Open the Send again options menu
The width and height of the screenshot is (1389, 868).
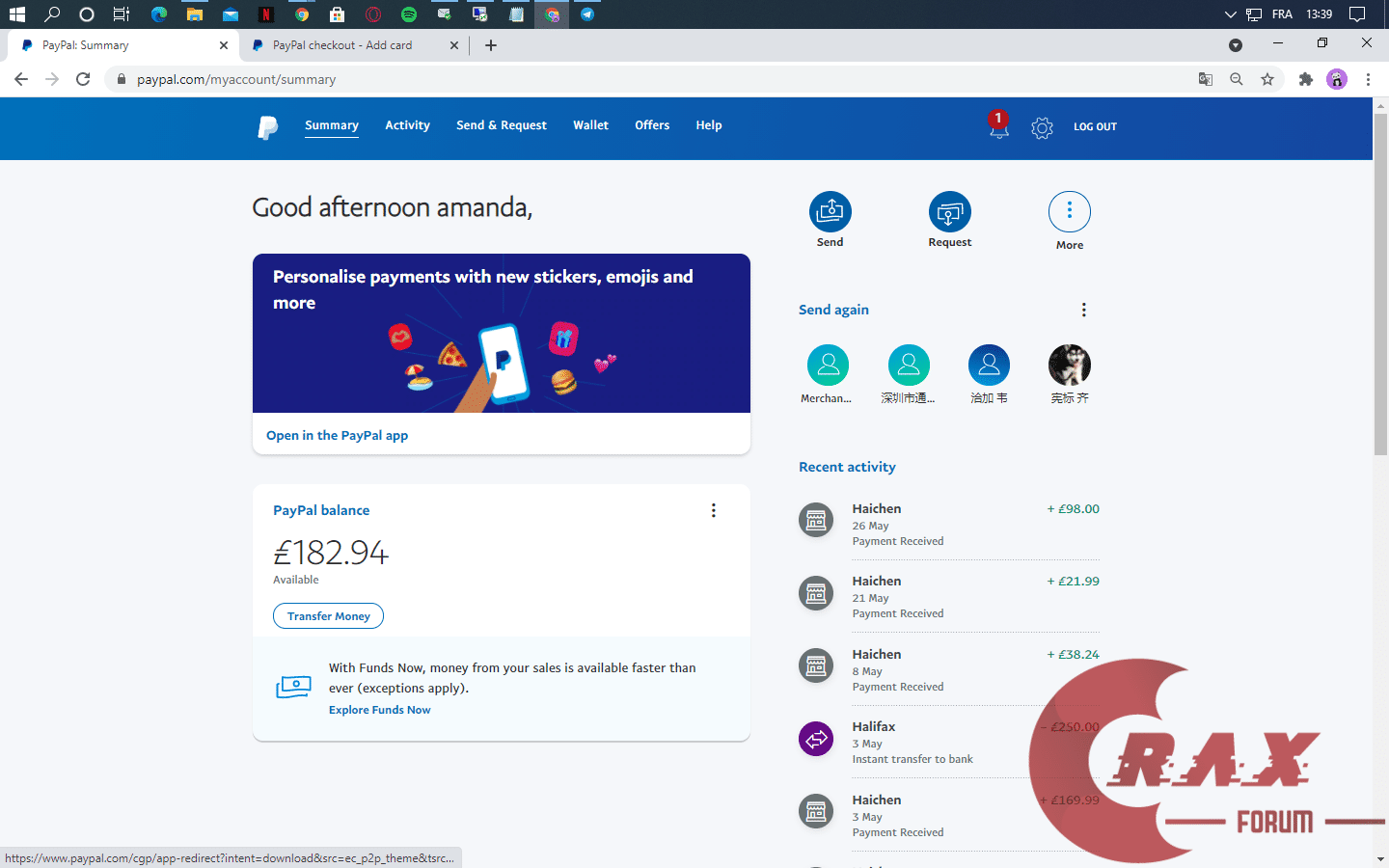pos(1083,310)
